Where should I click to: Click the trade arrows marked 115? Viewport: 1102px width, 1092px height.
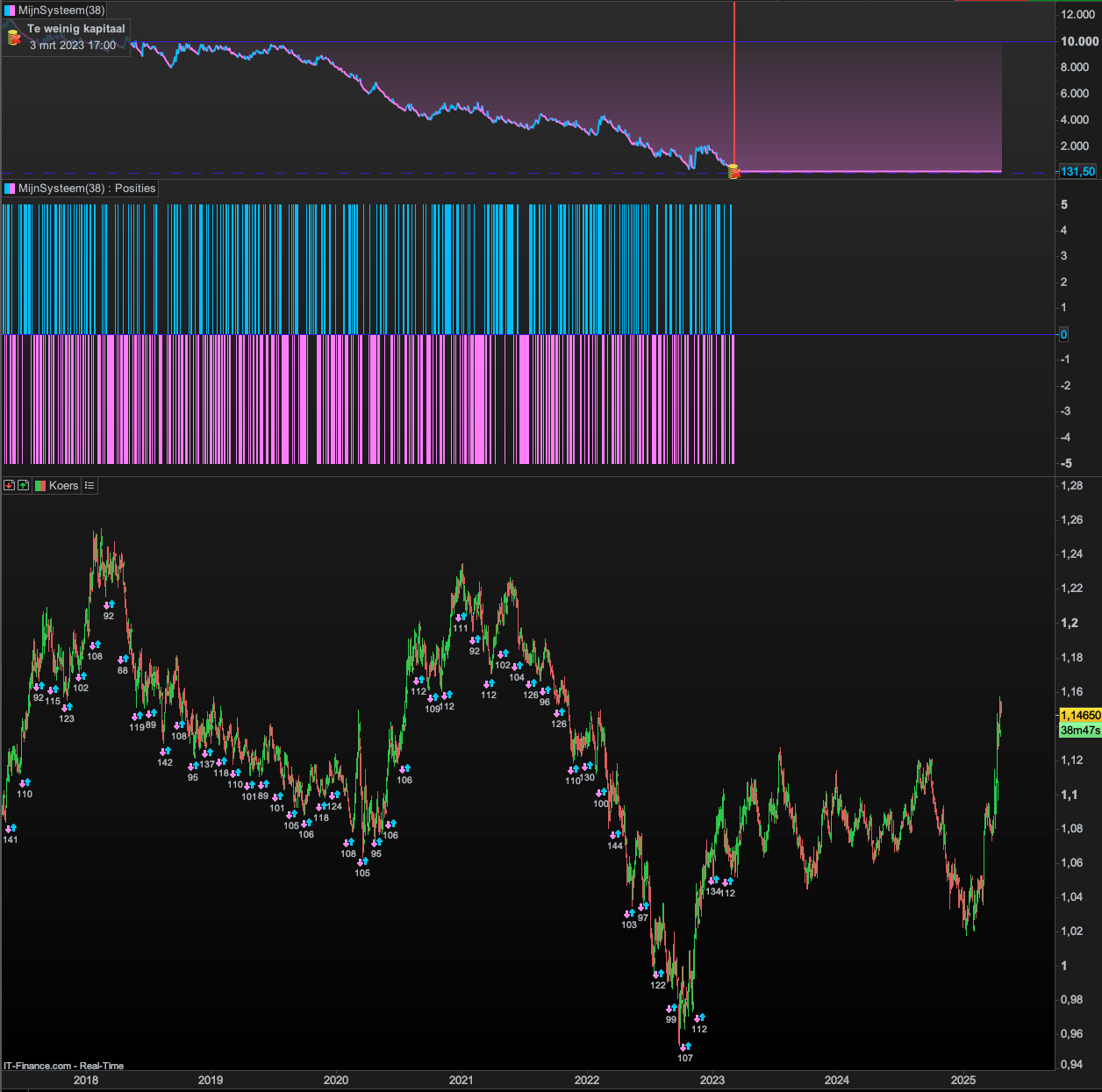pyautogui.click(x=53, y=689)
